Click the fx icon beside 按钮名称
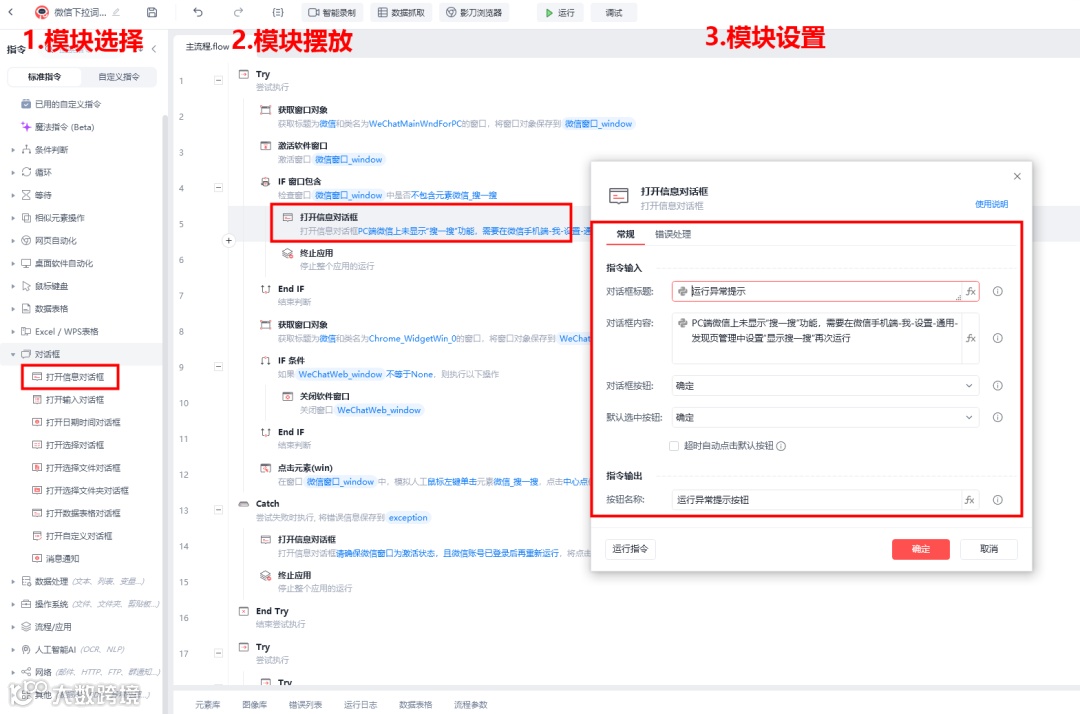The image size is (1080, 714). pos(970,500)
